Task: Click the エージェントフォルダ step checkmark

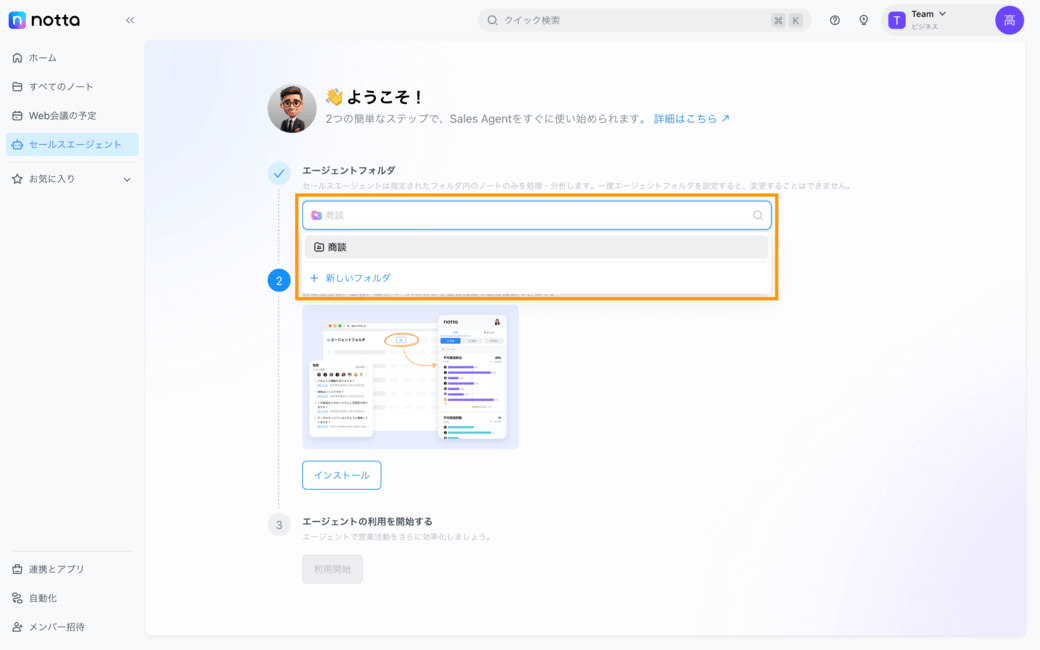Action: [279, 174]
